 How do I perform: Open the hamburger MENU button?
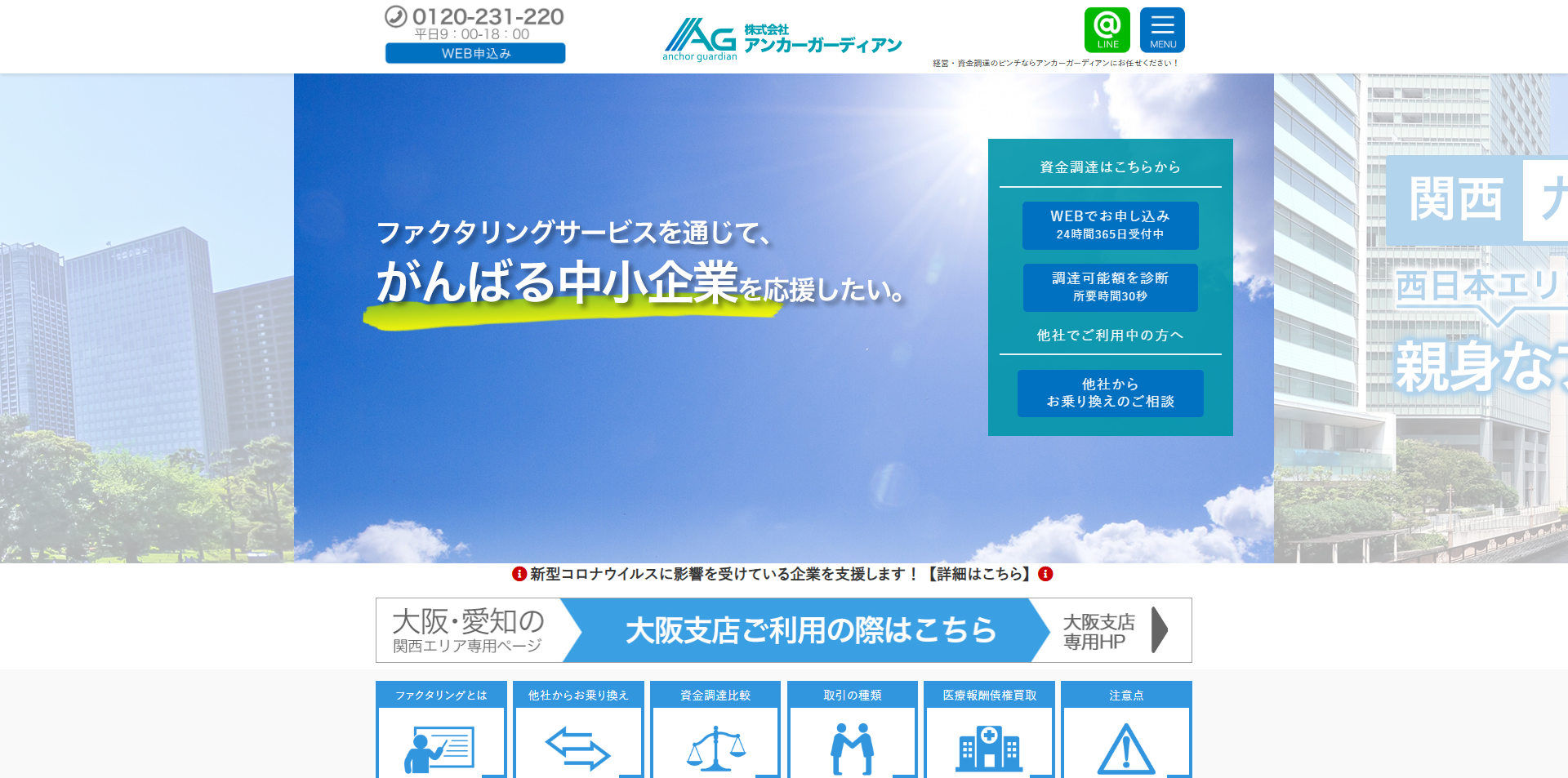(x=1162, y=30)
